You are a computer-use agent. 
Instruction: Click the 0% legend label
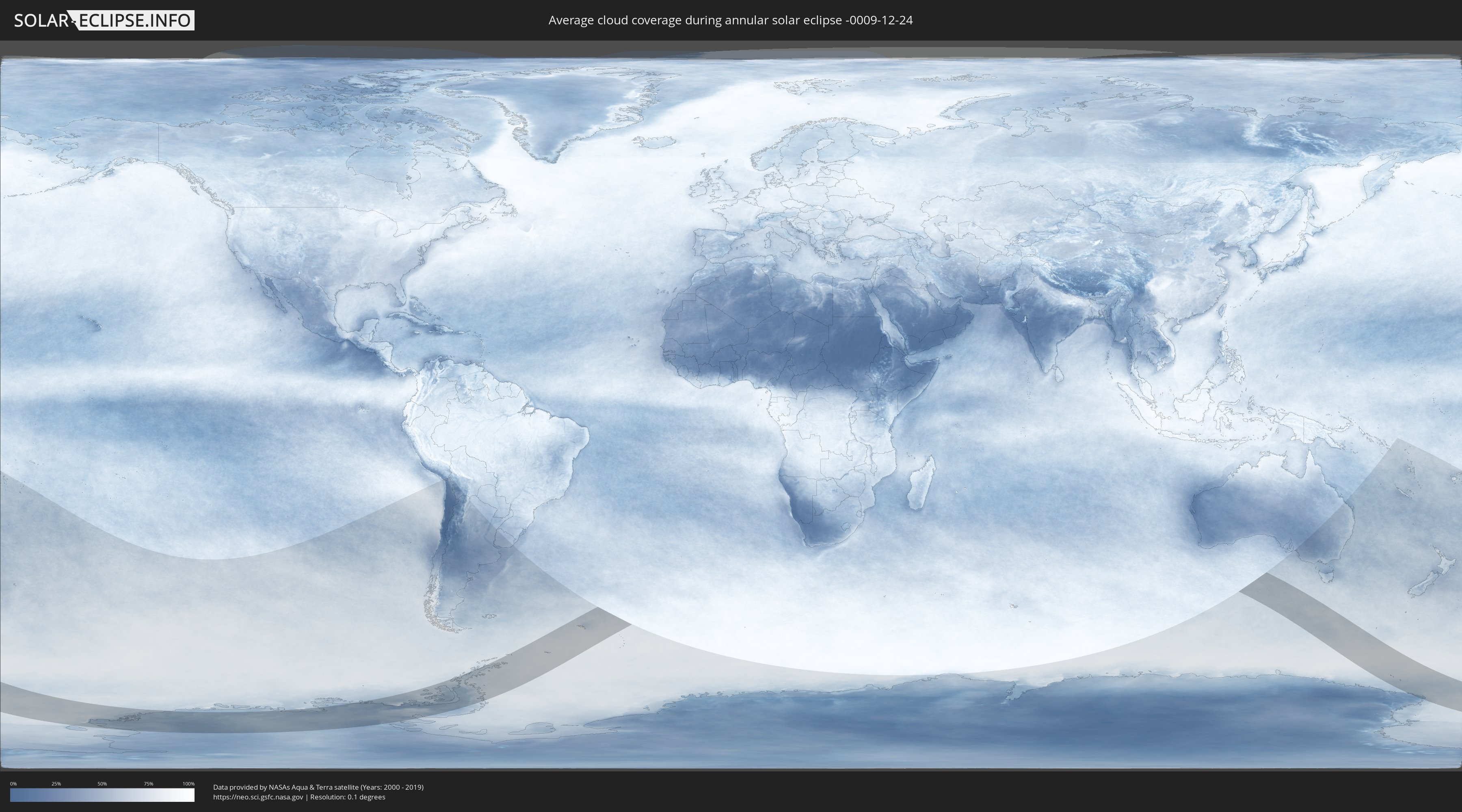tap(13, 784)
